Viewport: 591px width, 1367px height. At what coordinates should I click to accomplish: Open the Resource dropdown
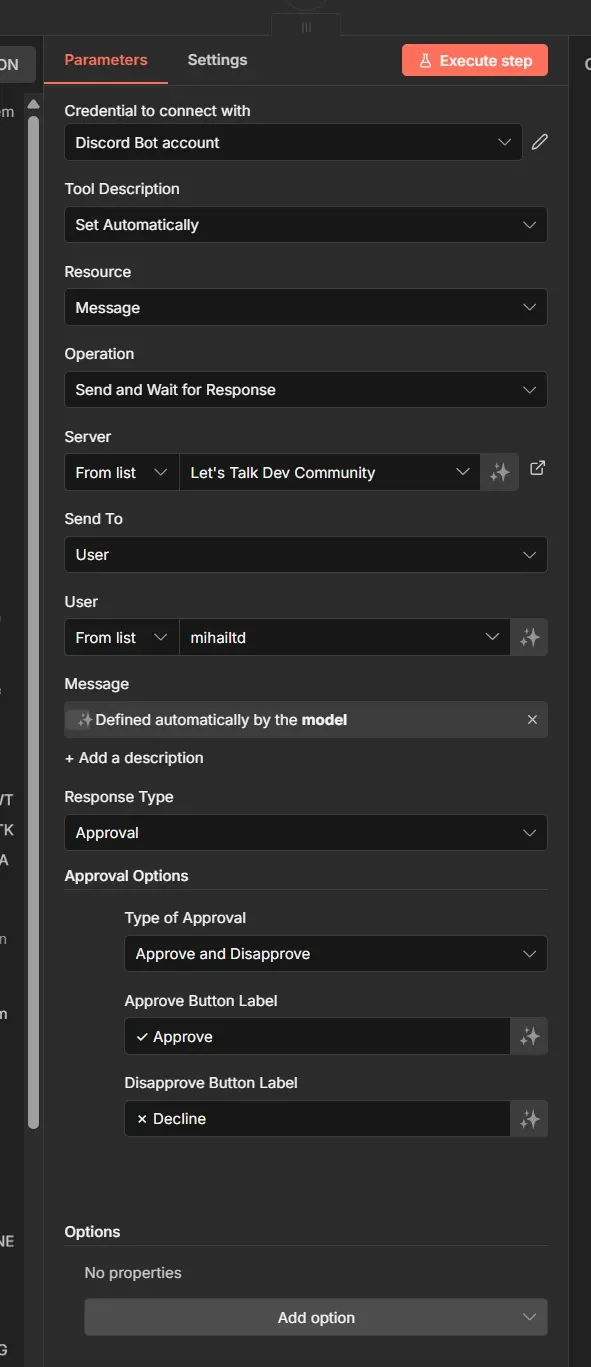pos(306,307)
